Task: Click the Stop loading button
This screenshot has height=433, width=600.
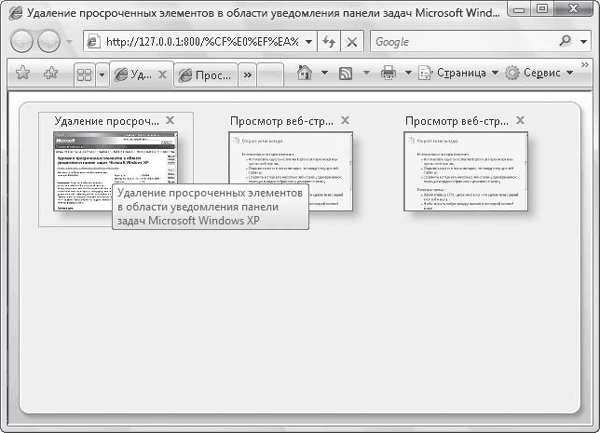Action: 352,41
